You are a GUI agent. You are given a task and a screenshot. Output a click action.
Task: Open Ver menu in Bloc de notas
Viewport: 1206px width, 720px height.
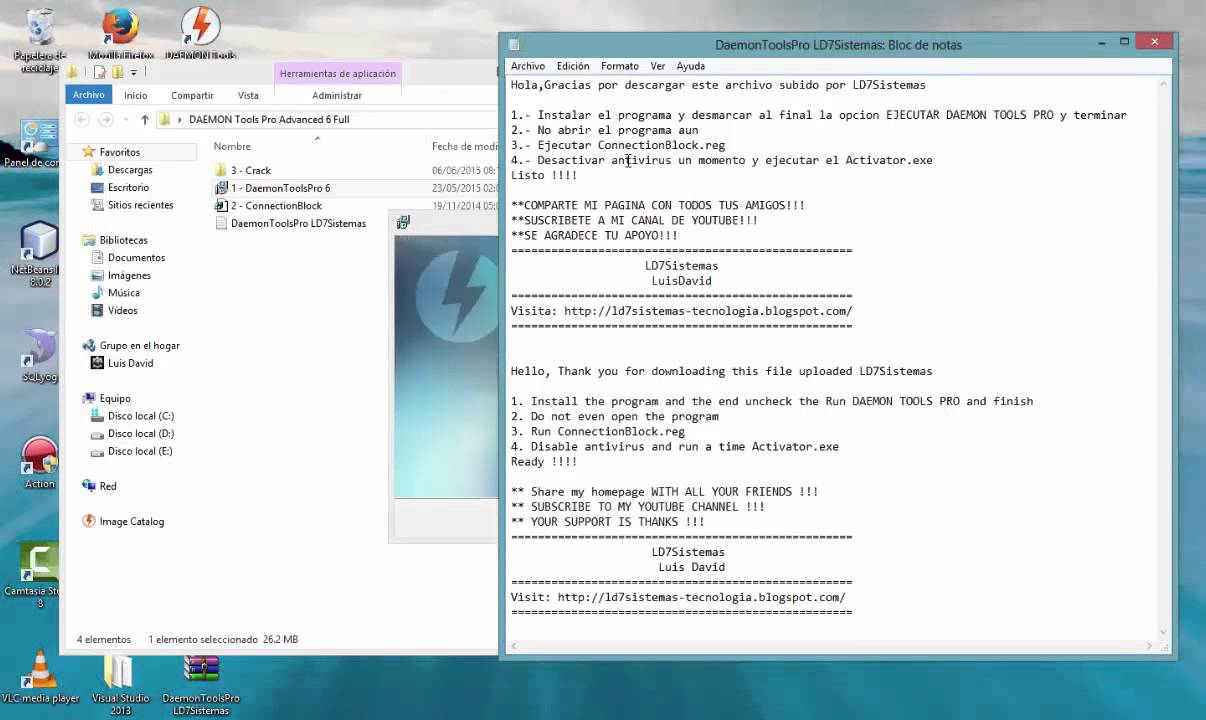pyautogui.click(x=657, y=66)
